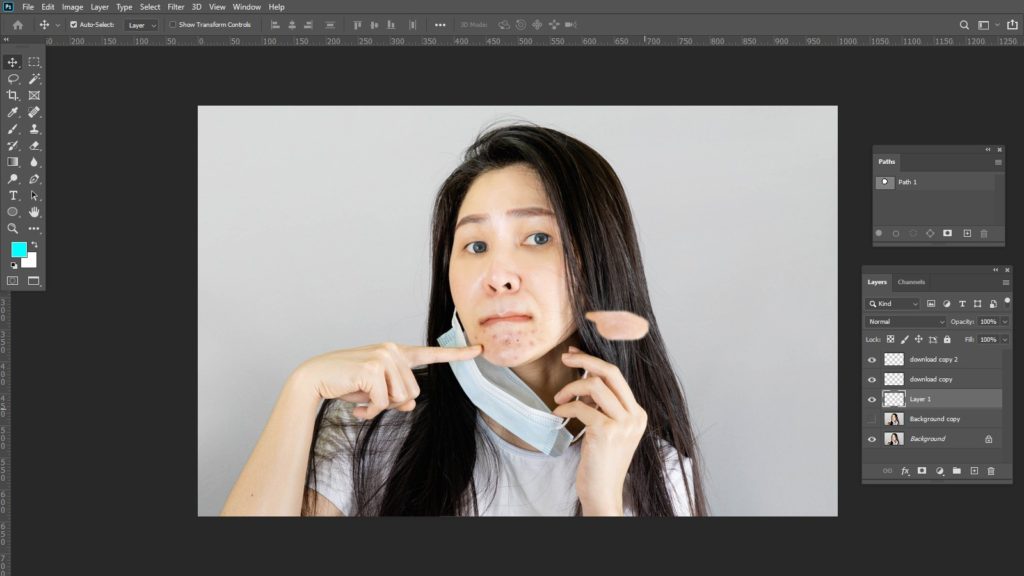Select the Blur tool

tap(34, 162)
